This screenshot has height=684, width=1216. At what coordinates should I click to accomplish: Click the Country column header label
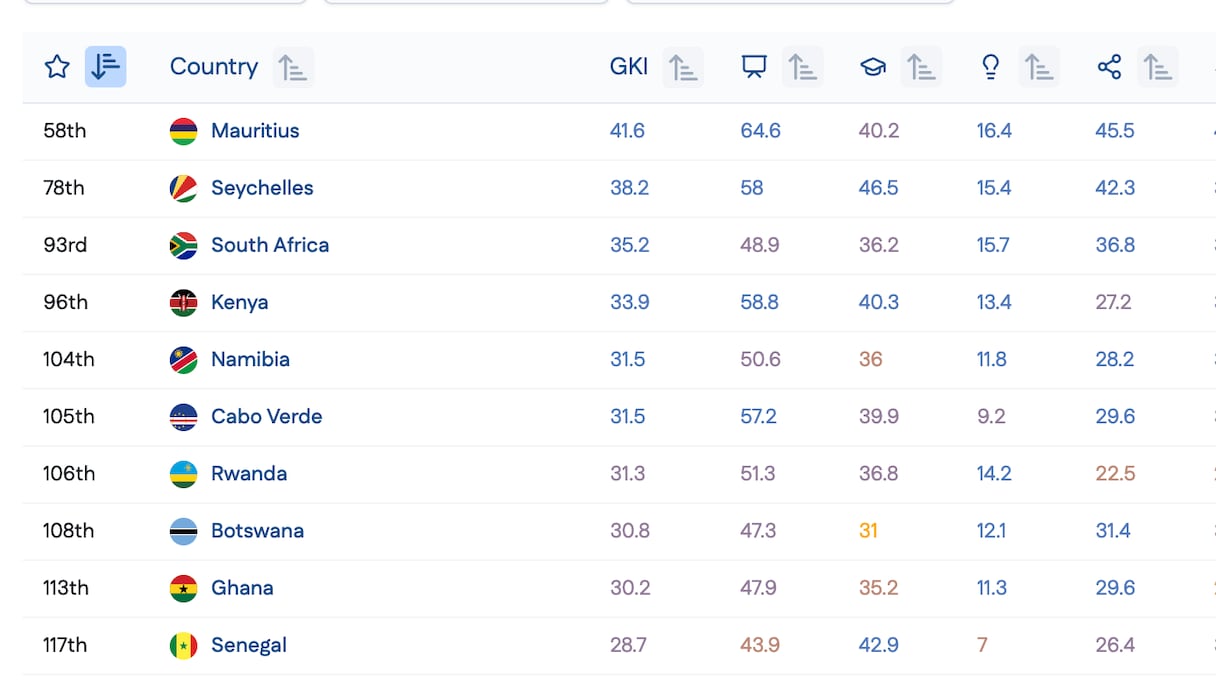pos(214,67)
